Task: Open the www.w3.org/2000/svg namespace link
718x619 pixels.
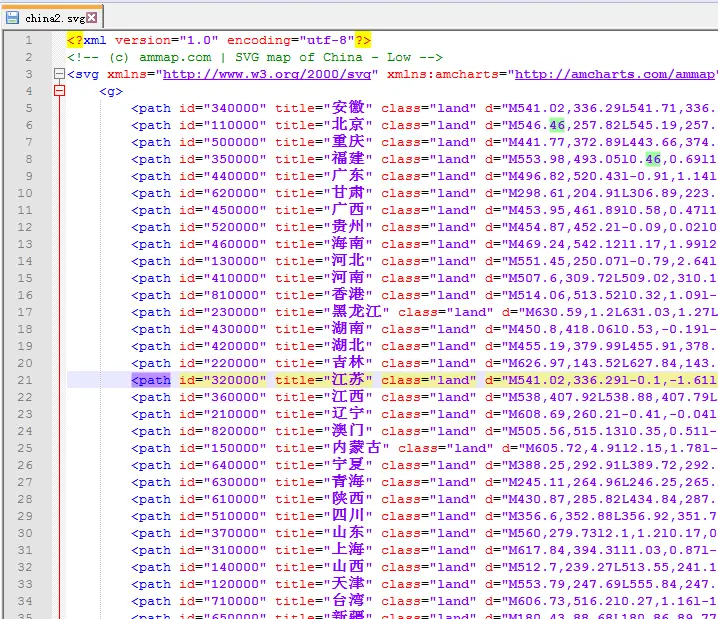Action: tap(267, 74)
